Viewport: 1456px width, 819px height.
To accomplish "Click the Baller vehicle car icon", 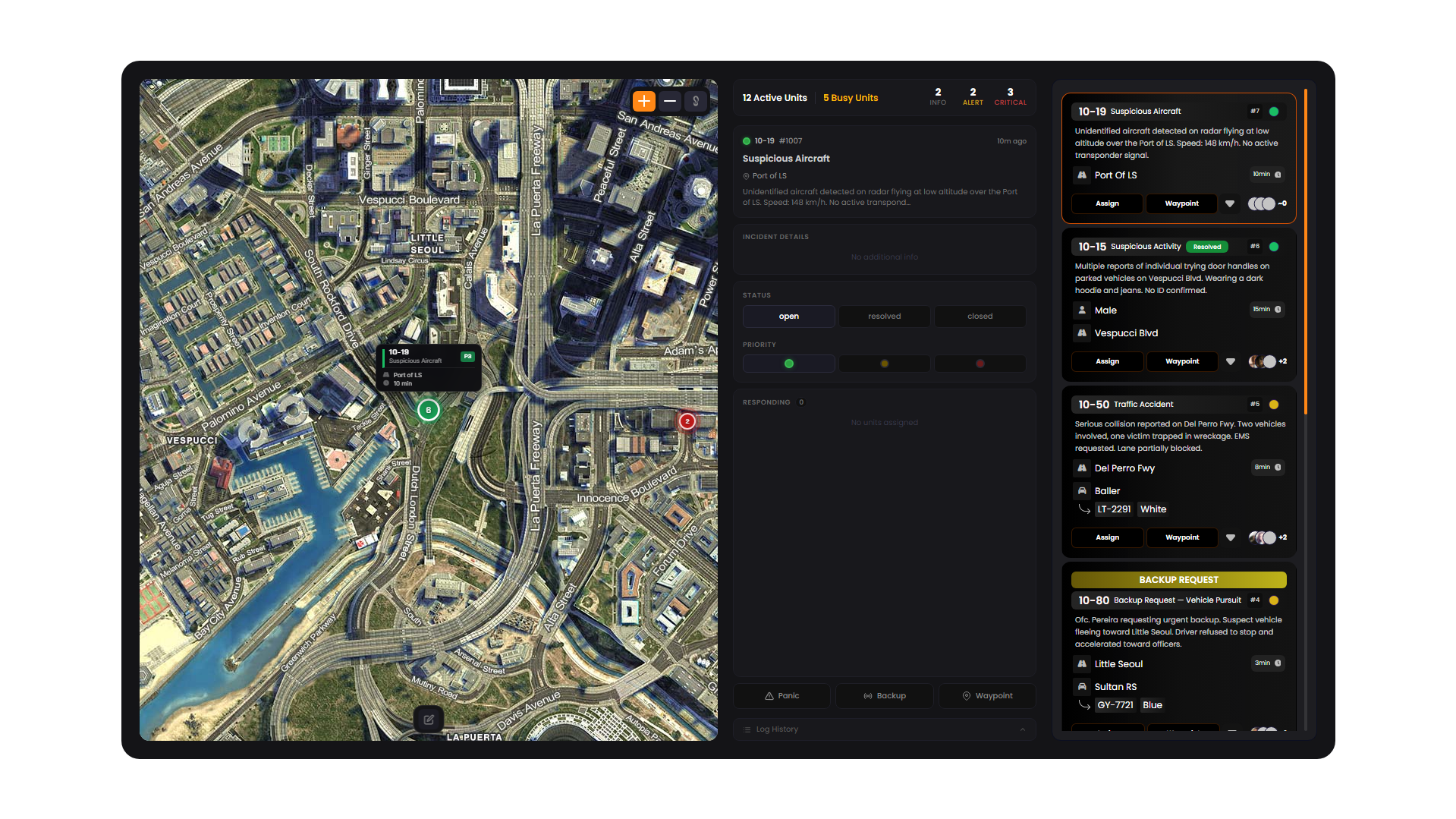I will pyautogui.click(x=1082, y=491).
